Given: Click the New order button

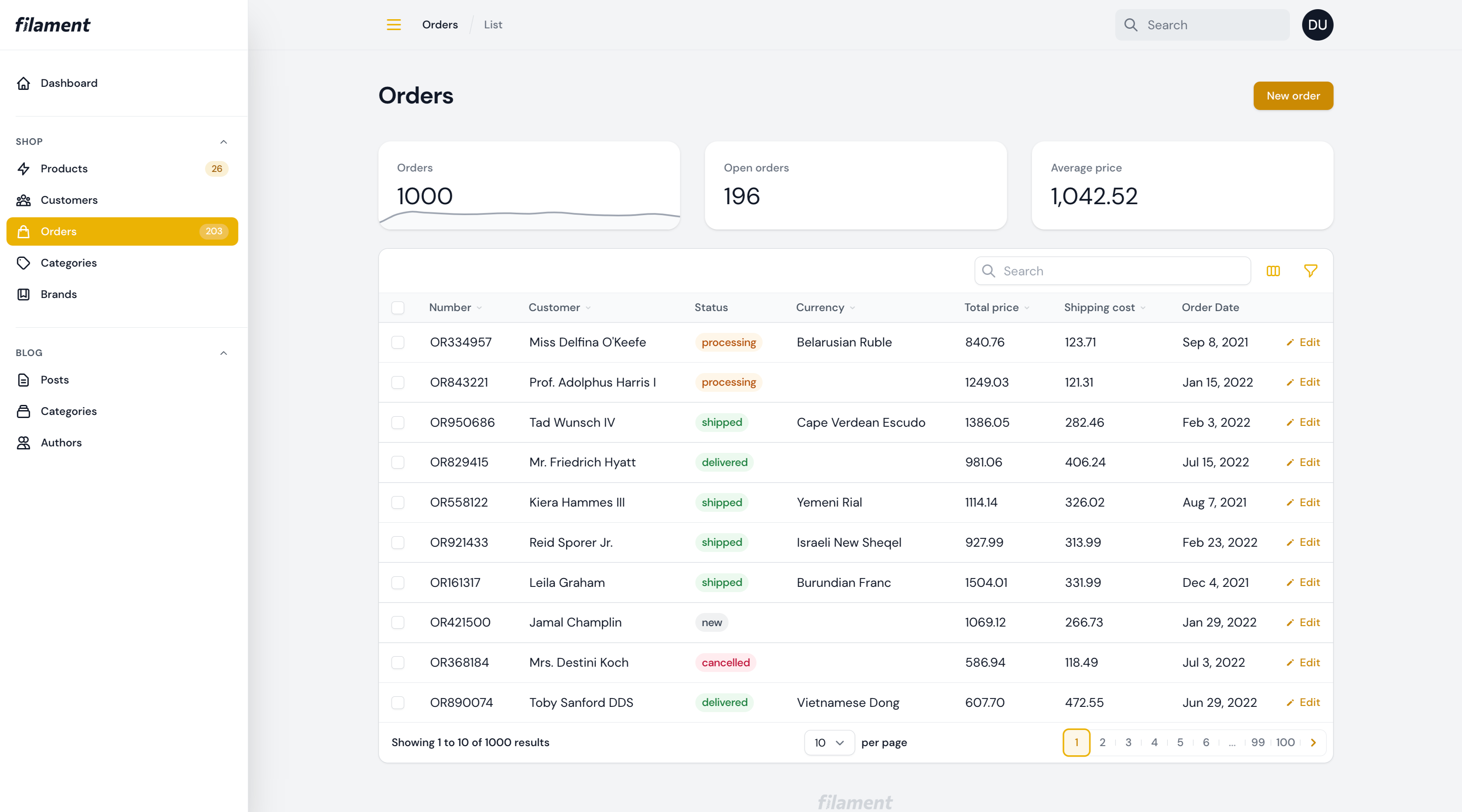Looking at the screenshot, I should point(1293,96).
